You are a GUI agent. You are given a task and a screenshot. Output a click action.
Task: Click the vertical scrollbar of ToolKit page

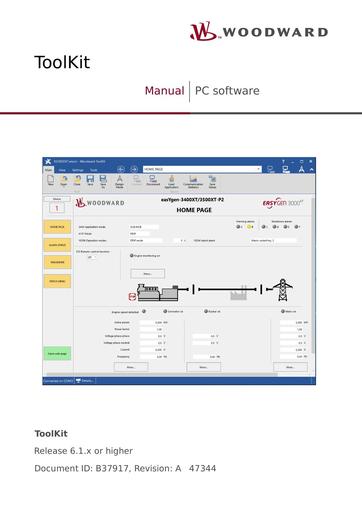click(313, 275)
